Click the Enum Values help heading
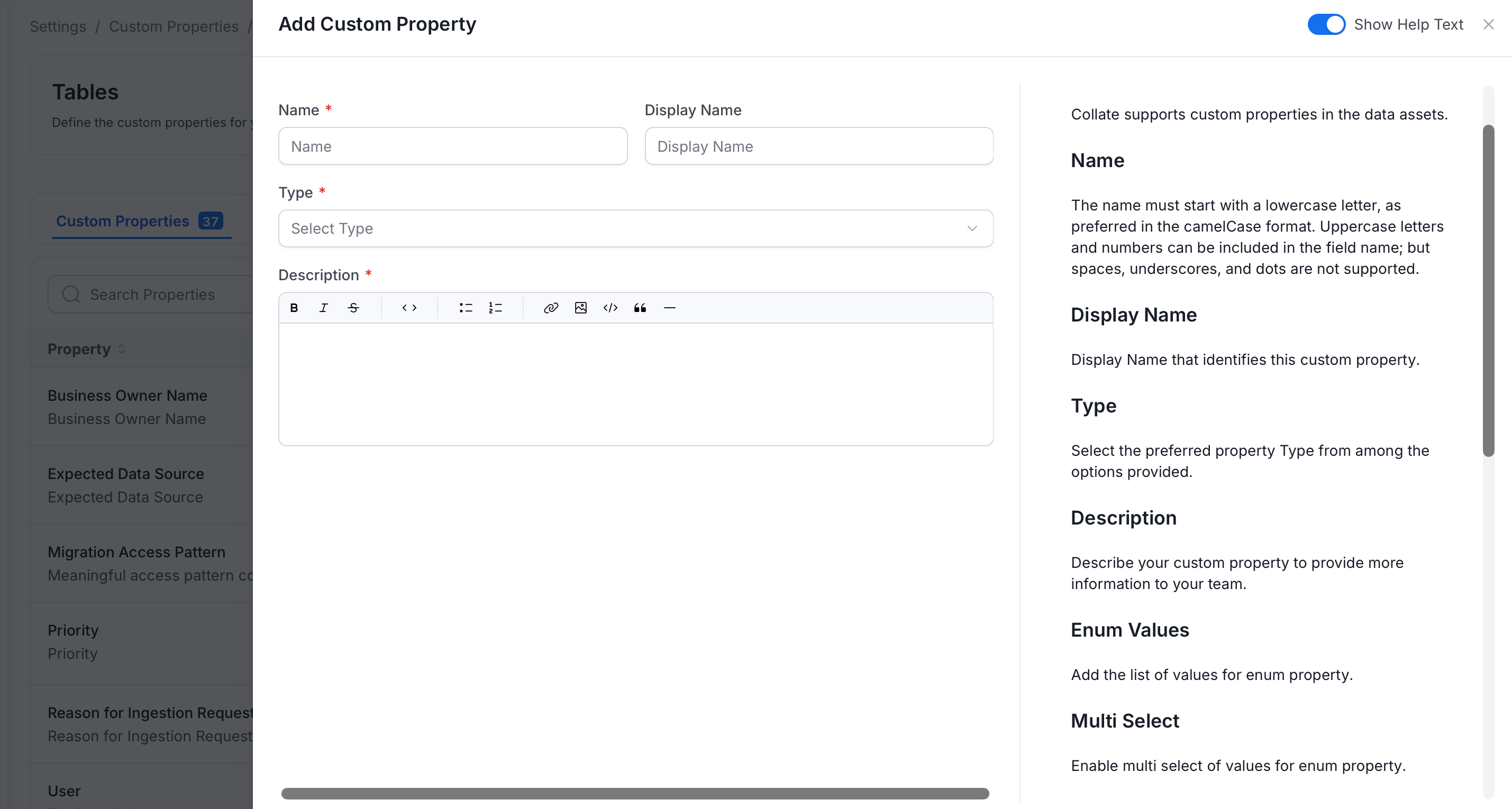Screen dimensions: 1512x809 pyautogui.click(x=1130, y=630)
